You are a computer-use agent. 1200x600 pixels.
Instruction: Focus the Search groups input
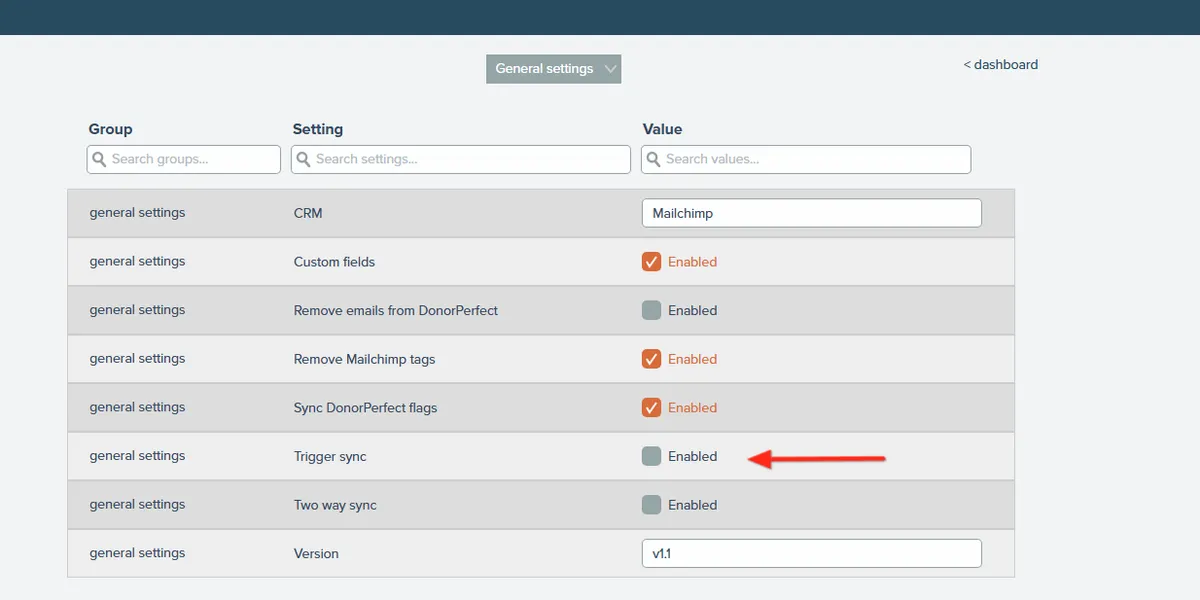click(x=184, y=159)
